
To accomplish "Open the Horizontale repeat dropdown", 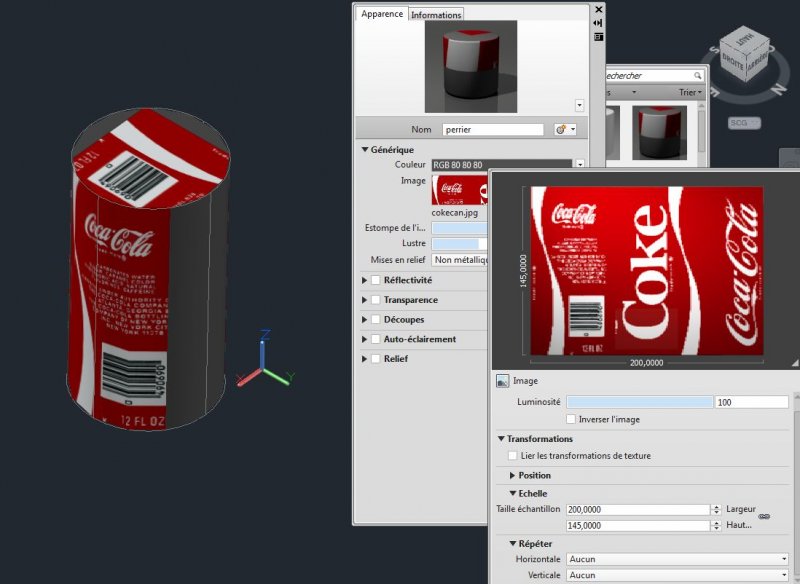I will click(x=678, y=559).
